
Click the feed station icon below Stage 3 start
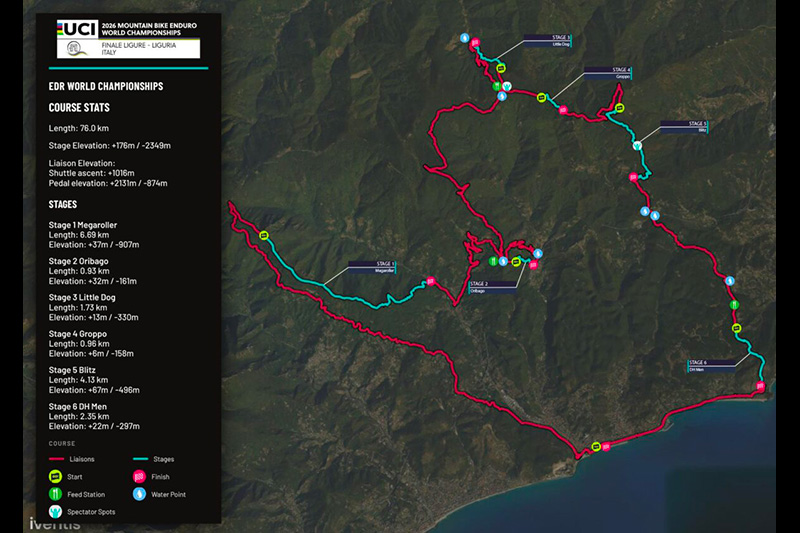[497, 86]
